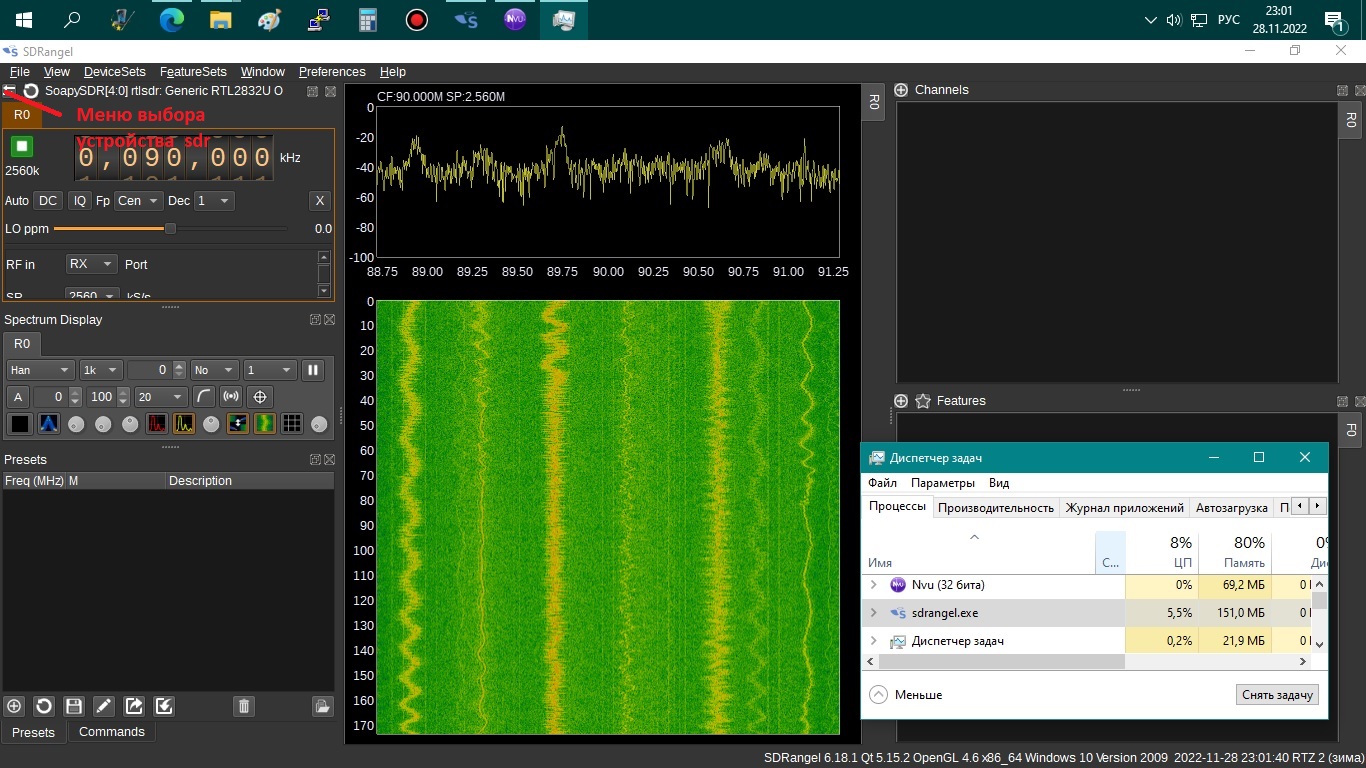Screen dimensions: 1366x768
Task: Open the RF in RX dropdown
Action: coord(90,264)
